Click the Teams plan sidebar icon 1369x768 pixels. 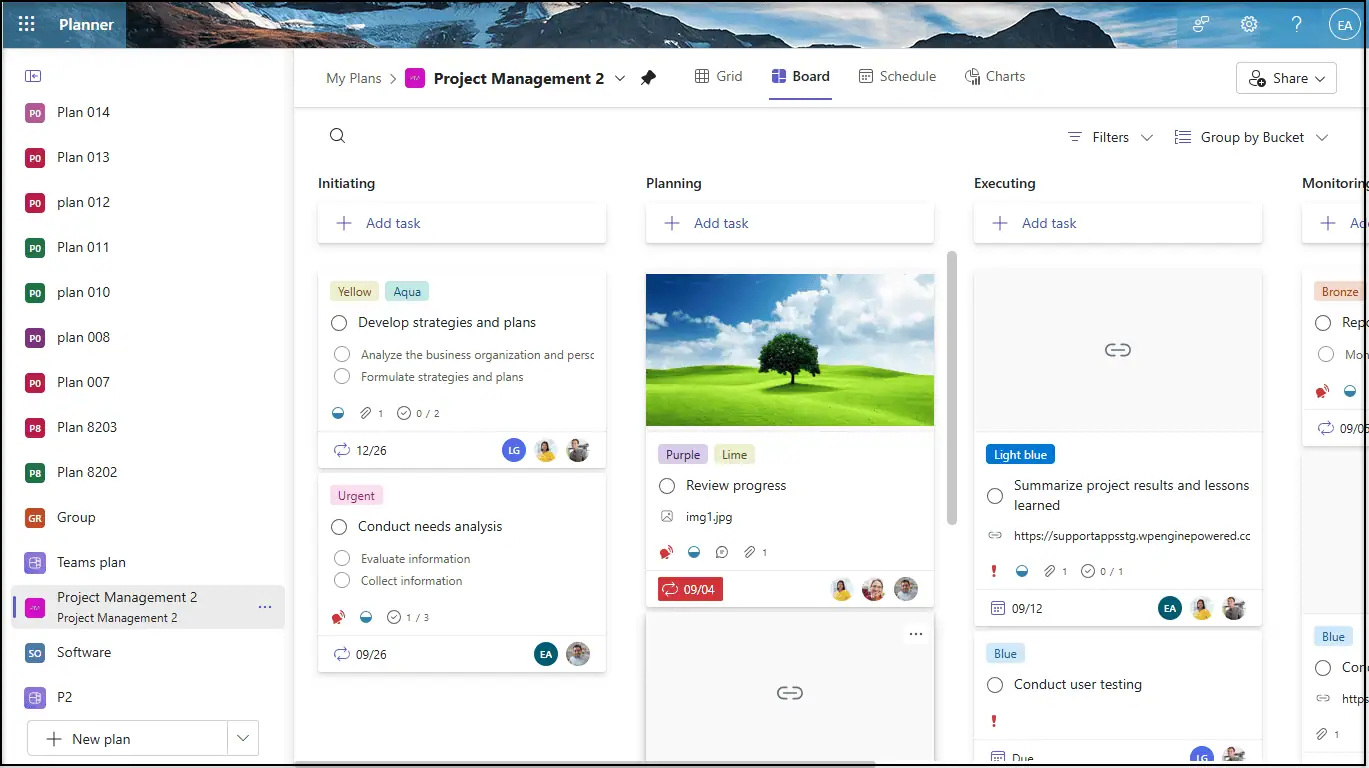pos(35,563)
